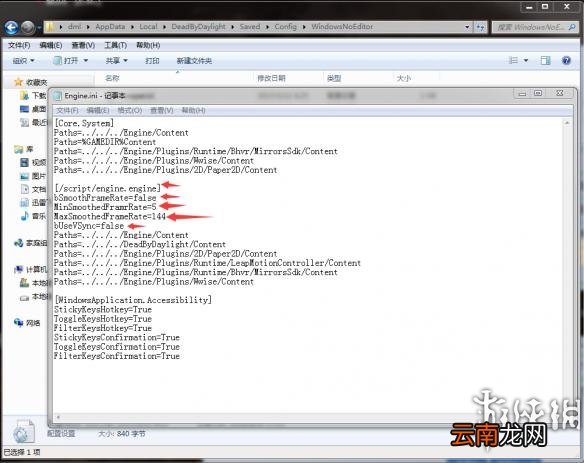Expand the 组织 organize dropdown
The width and height of the screenshot is (584, 463).
pyautogui.click(x=23, y=60)
